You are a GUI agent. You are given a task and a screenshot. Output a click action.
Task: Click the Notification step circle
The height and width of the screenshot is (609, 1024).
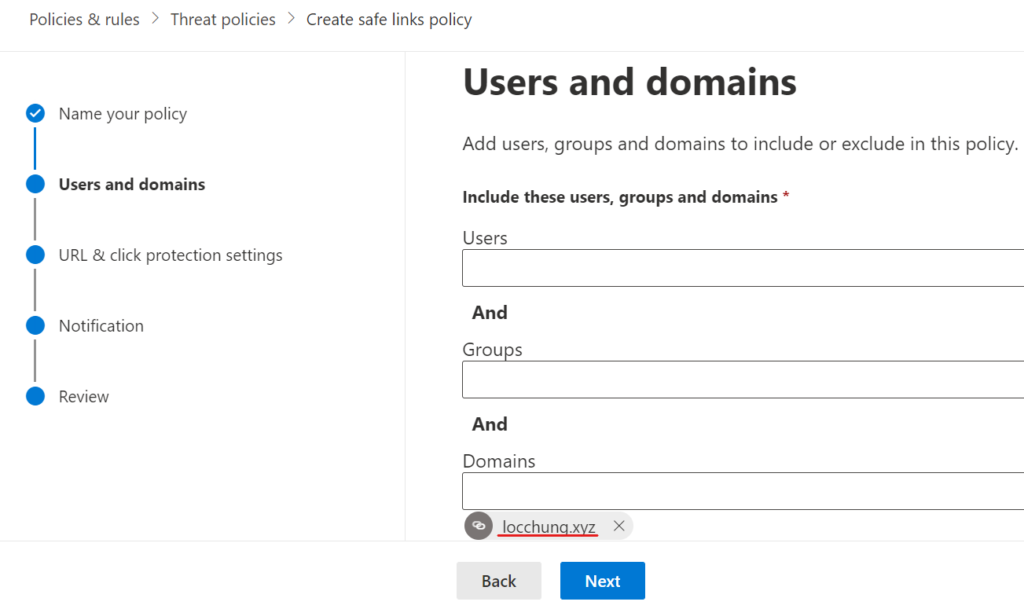(35, 325)
